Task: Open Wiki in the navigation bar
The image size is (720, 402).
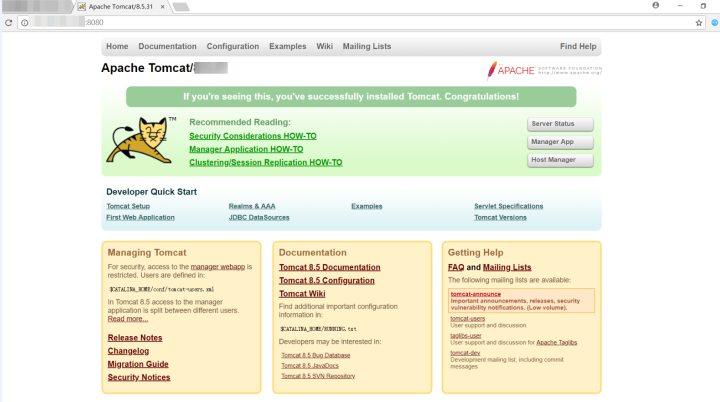Action: click(x=324, y=46)
